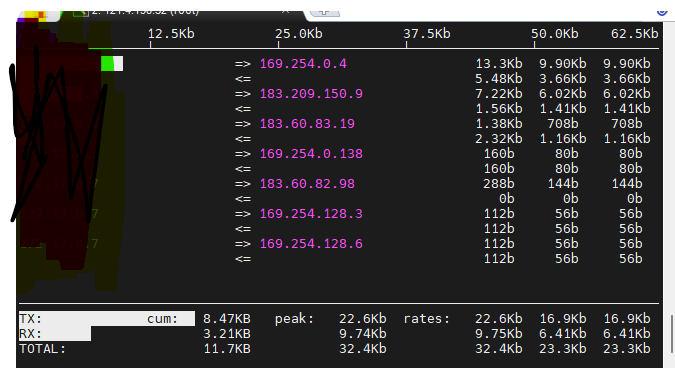Click the RX: label
The width and height of the screenshot is (675, 368).
[x=31, y=334]
